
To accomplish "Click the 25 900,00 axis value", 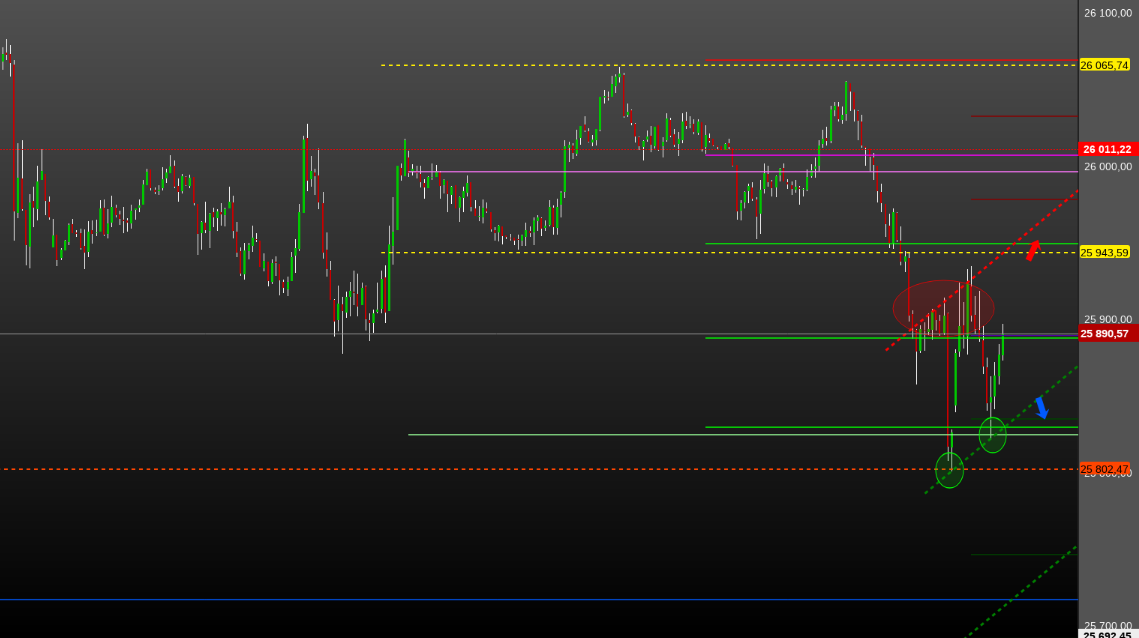I will point(1108,319).
